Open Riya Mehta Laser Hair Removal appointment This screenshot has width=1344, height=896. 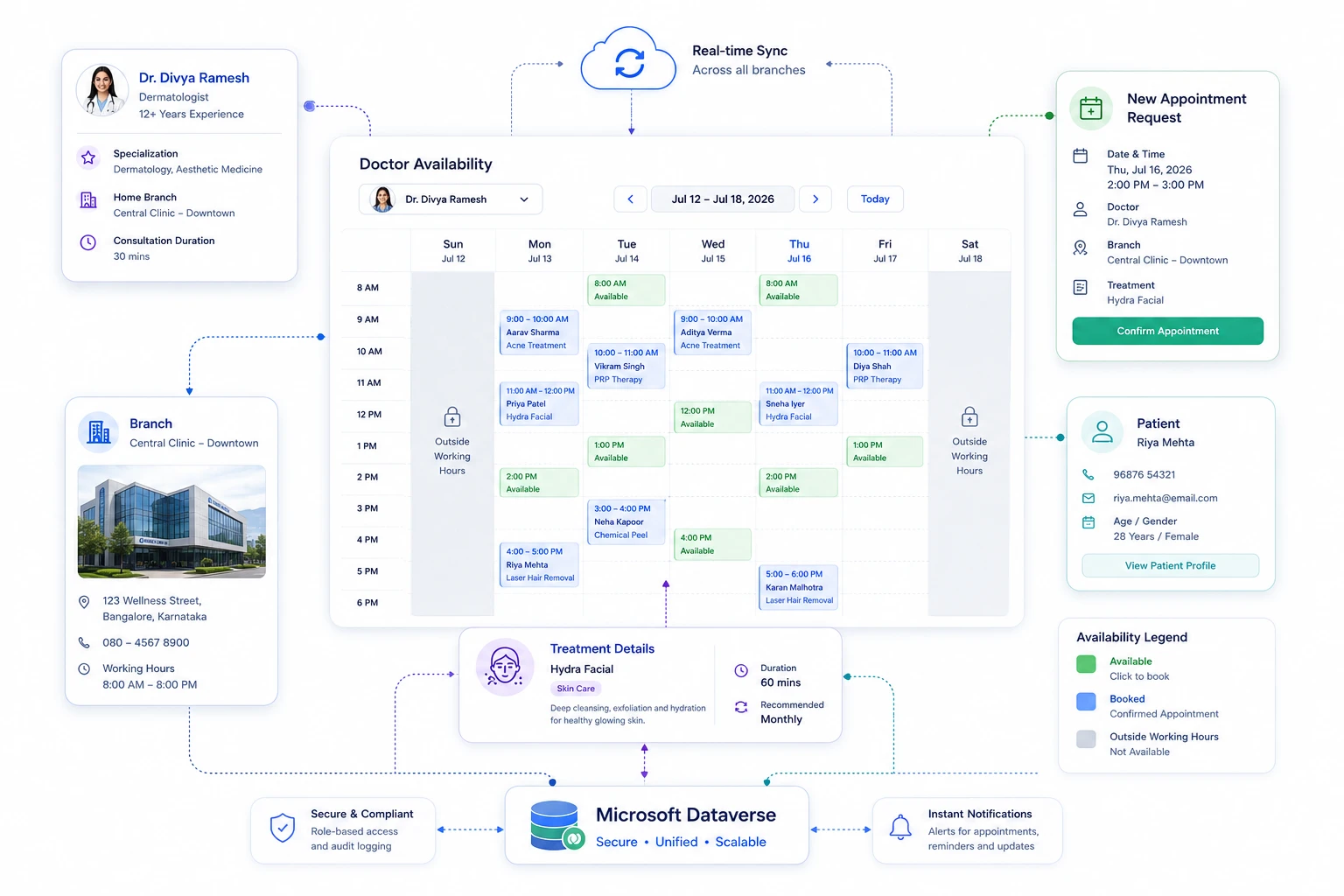[x=539, y=564]
